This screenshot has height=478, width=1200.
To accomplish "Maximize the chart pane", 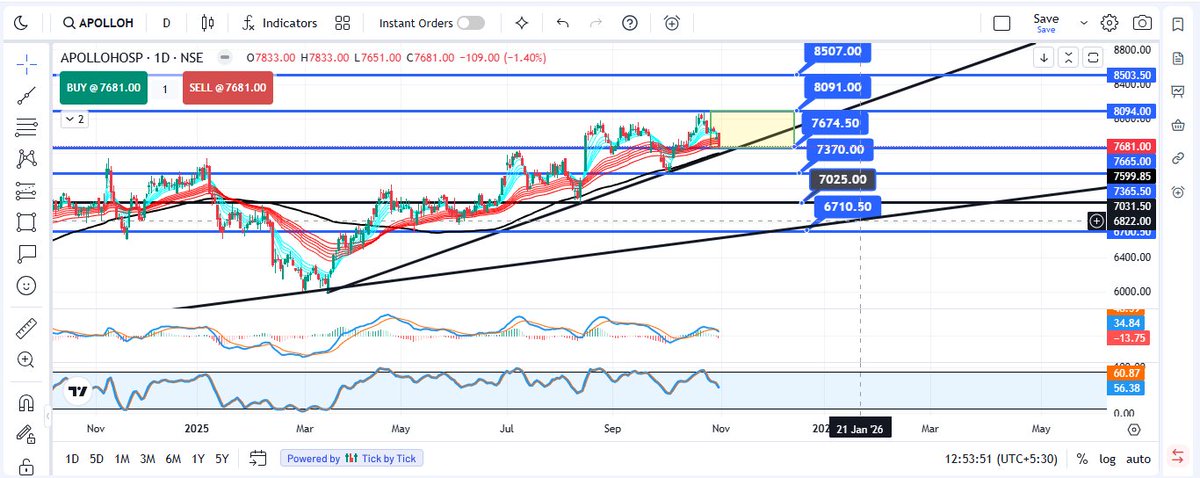I will [x=1093, y=57].
